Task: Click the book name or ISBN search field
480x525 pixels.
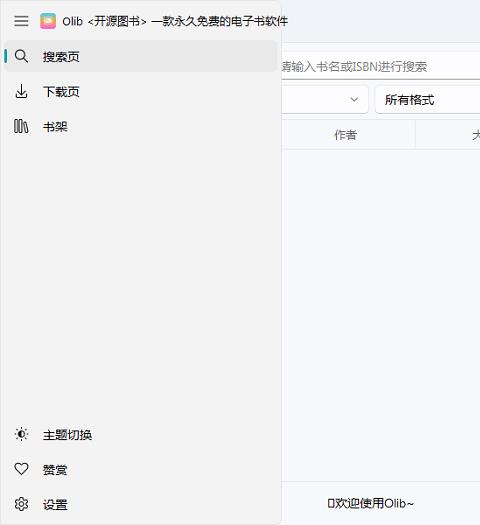Action: (381, 66)
